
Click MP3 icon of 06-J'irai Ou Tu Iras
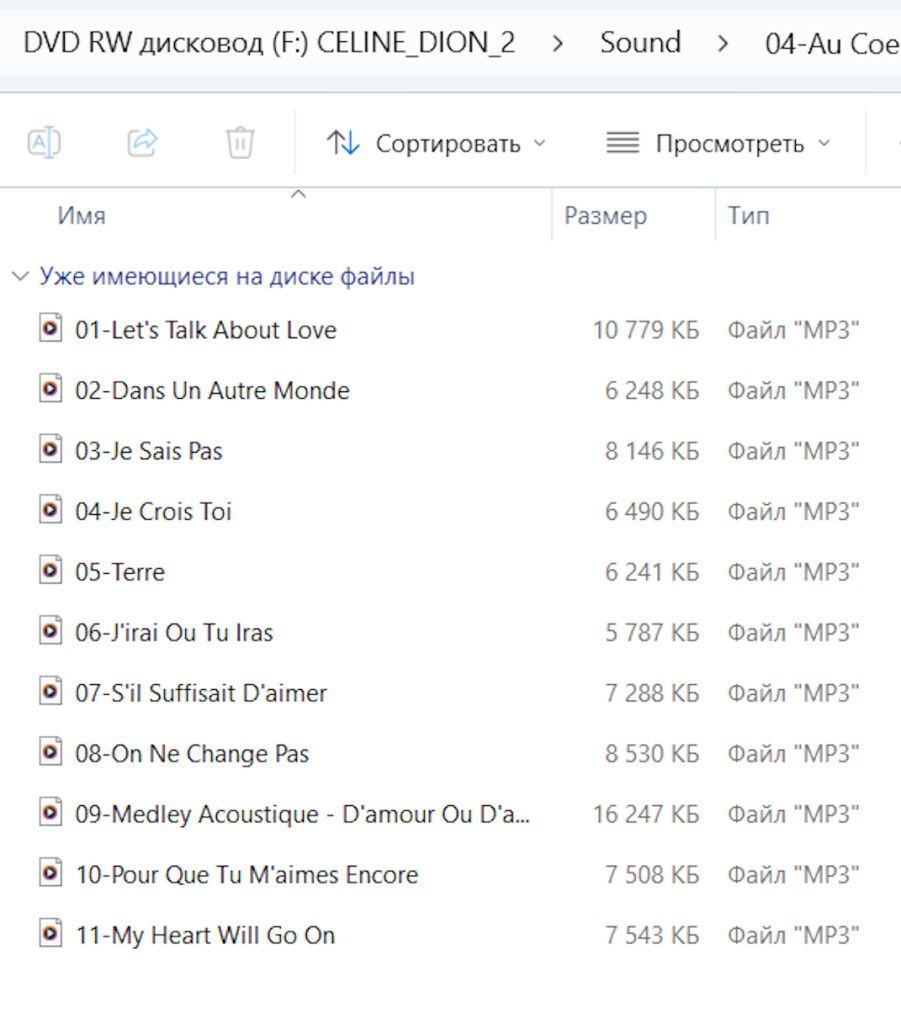pos(50,631)
